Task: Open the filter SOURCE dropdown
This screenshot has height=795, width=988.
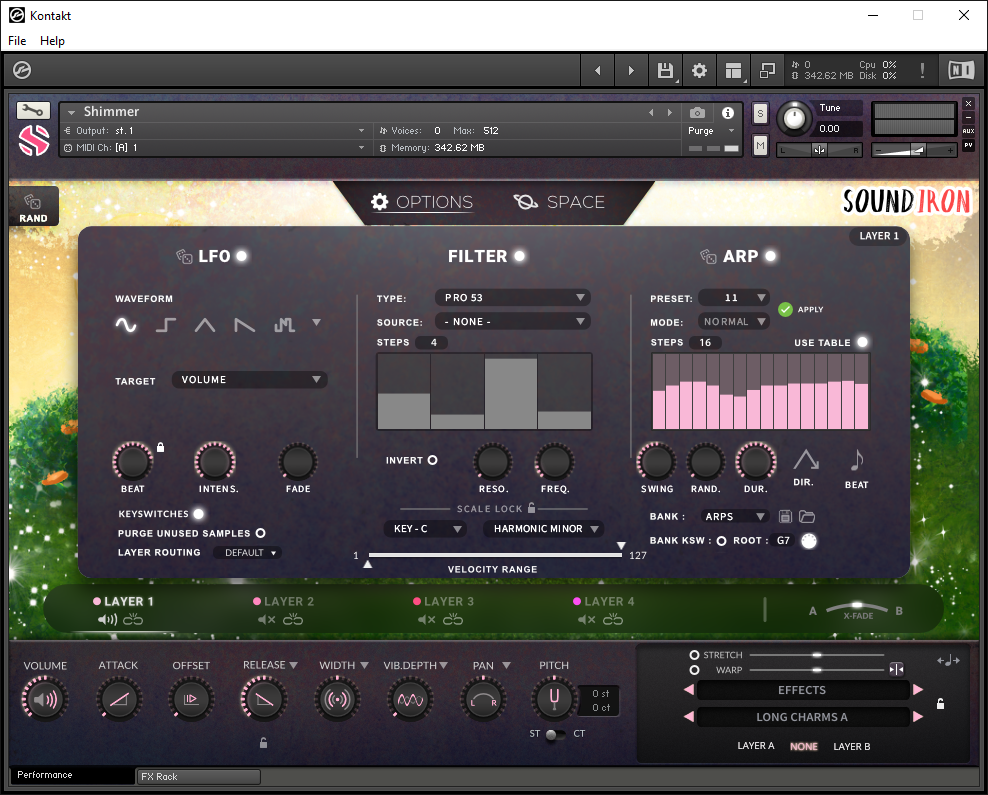Action: 512,321
